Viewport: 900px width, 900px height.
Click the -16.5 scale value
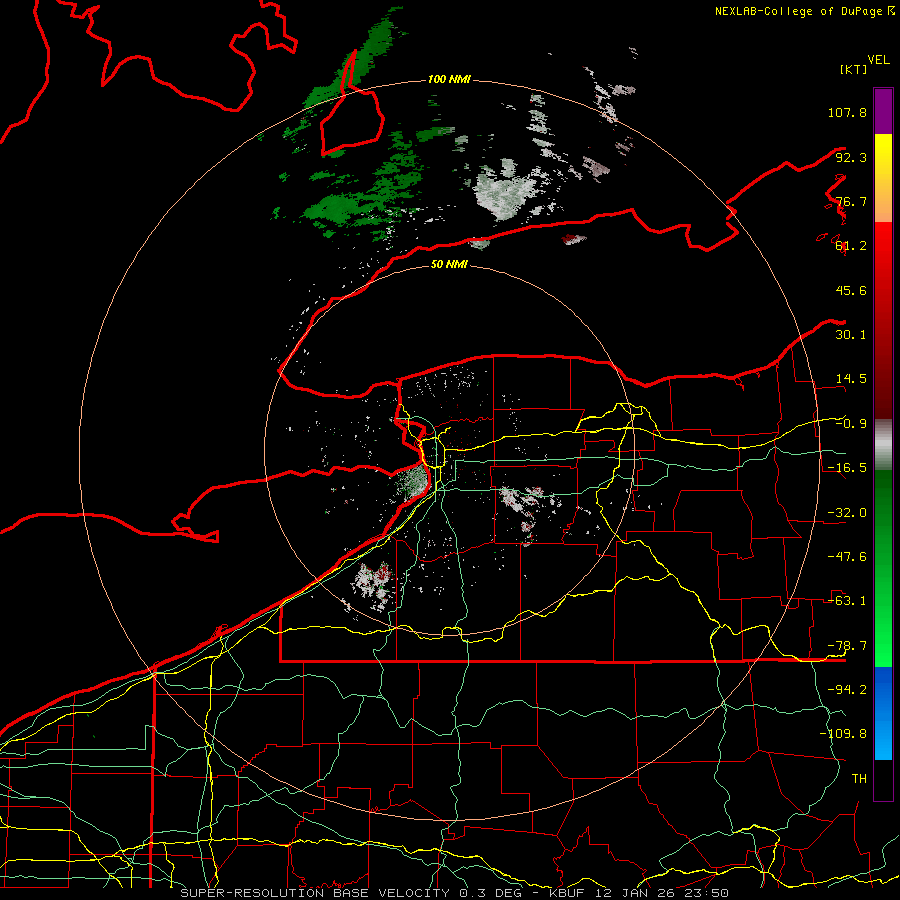point(847,468)
